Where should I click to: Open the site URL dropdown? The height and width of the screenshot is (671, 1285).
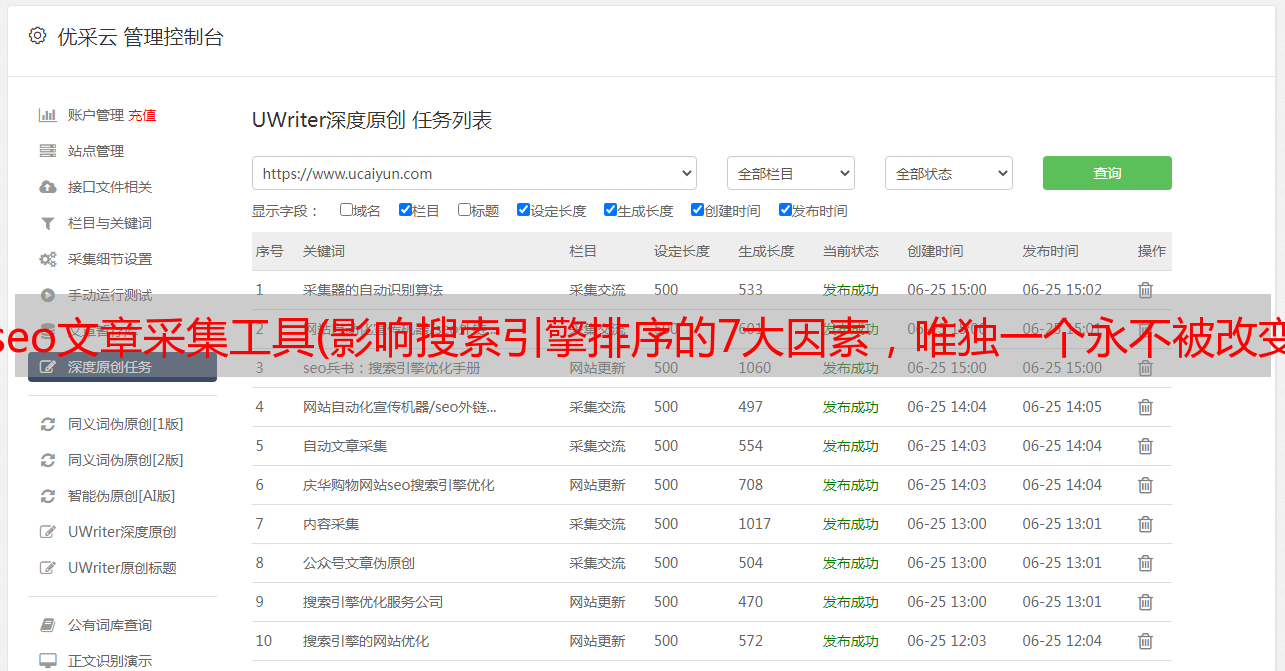click(474, 173)
